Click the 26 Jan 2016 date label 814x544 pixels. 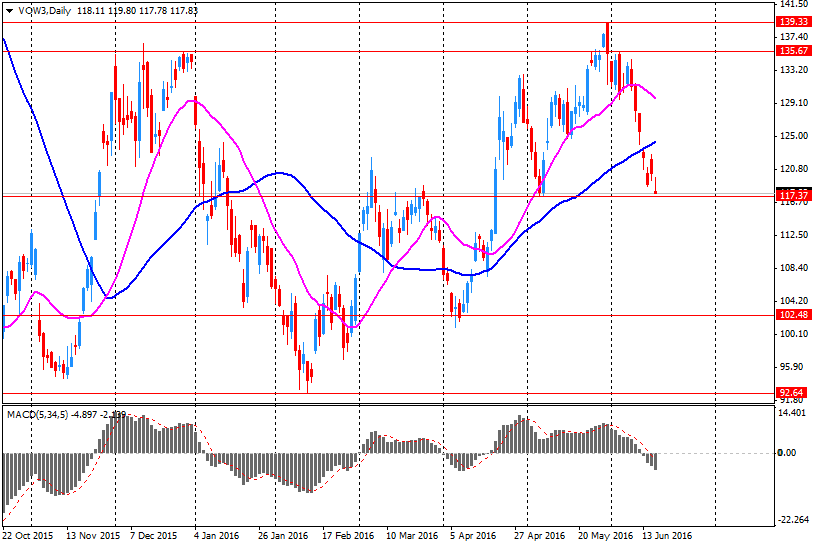(x=283, y=535)
